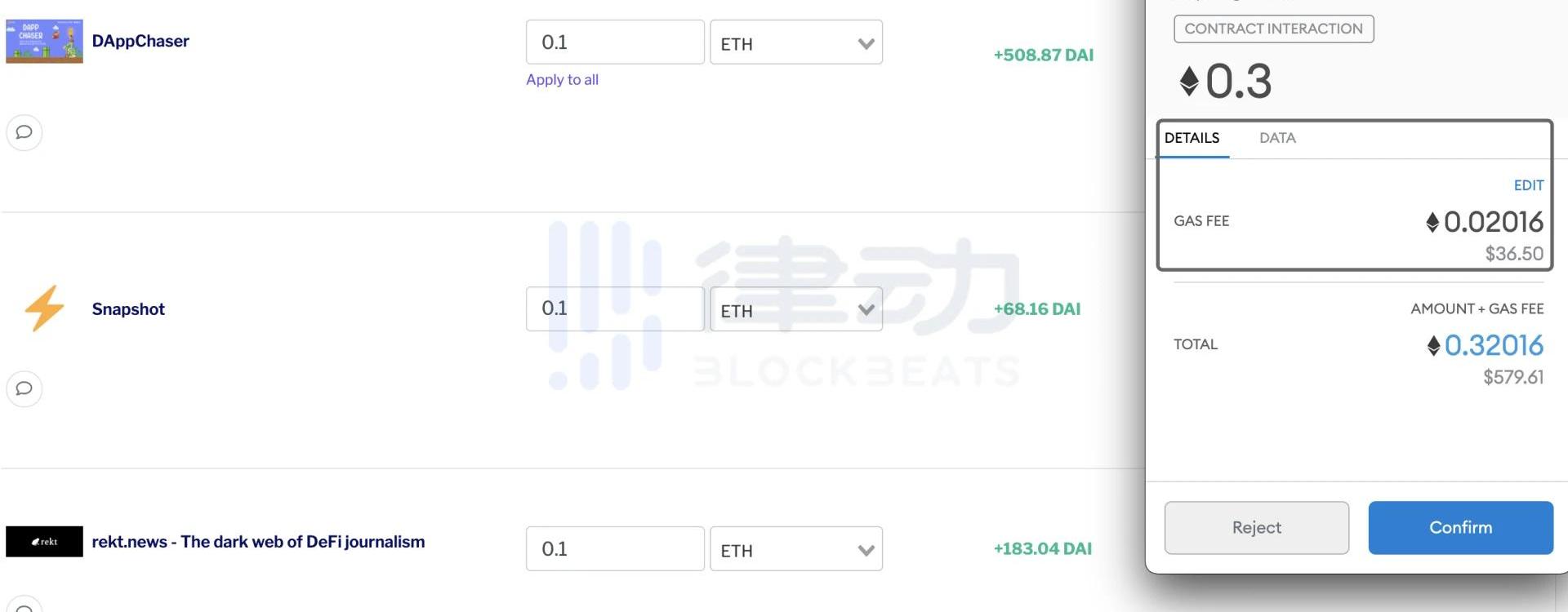Open DAppChaser currency dropdown

click(x=796, y=42)
